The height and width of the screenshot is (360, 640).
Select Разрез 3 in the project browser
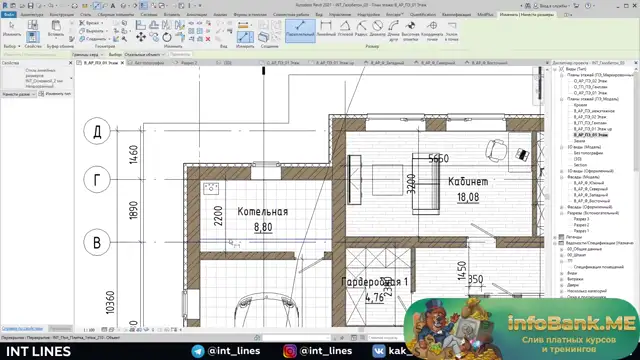(x=581, y=219)
